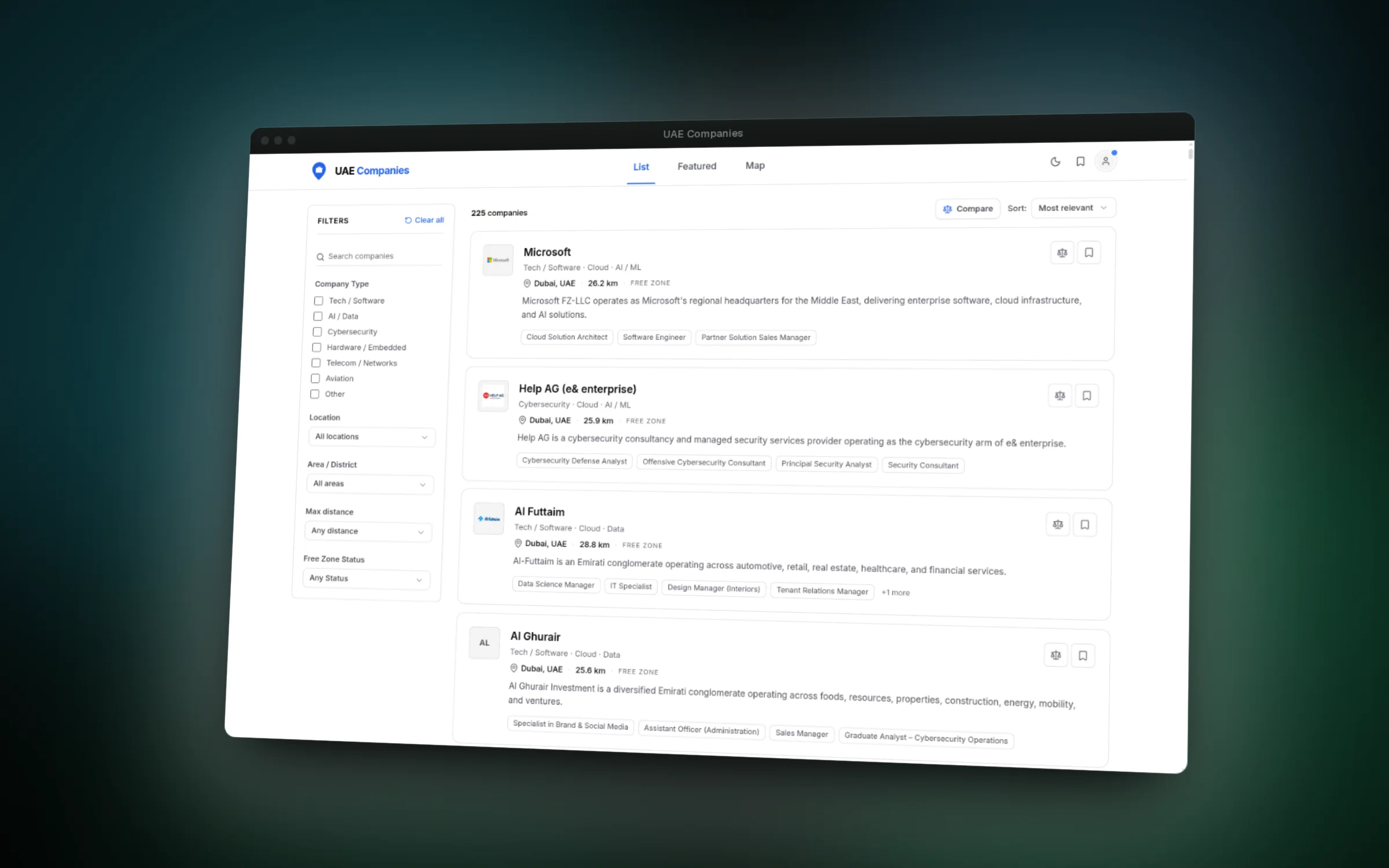The image size is (1389, 868).
Task: Click the page vertical scrollbar
Action: [x=1190, y=154]
